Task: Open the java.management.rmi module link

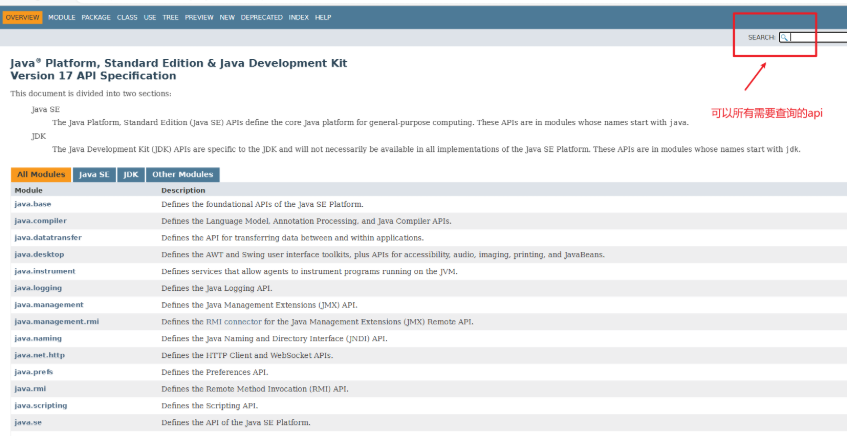Action: click(x=57, y=321)
